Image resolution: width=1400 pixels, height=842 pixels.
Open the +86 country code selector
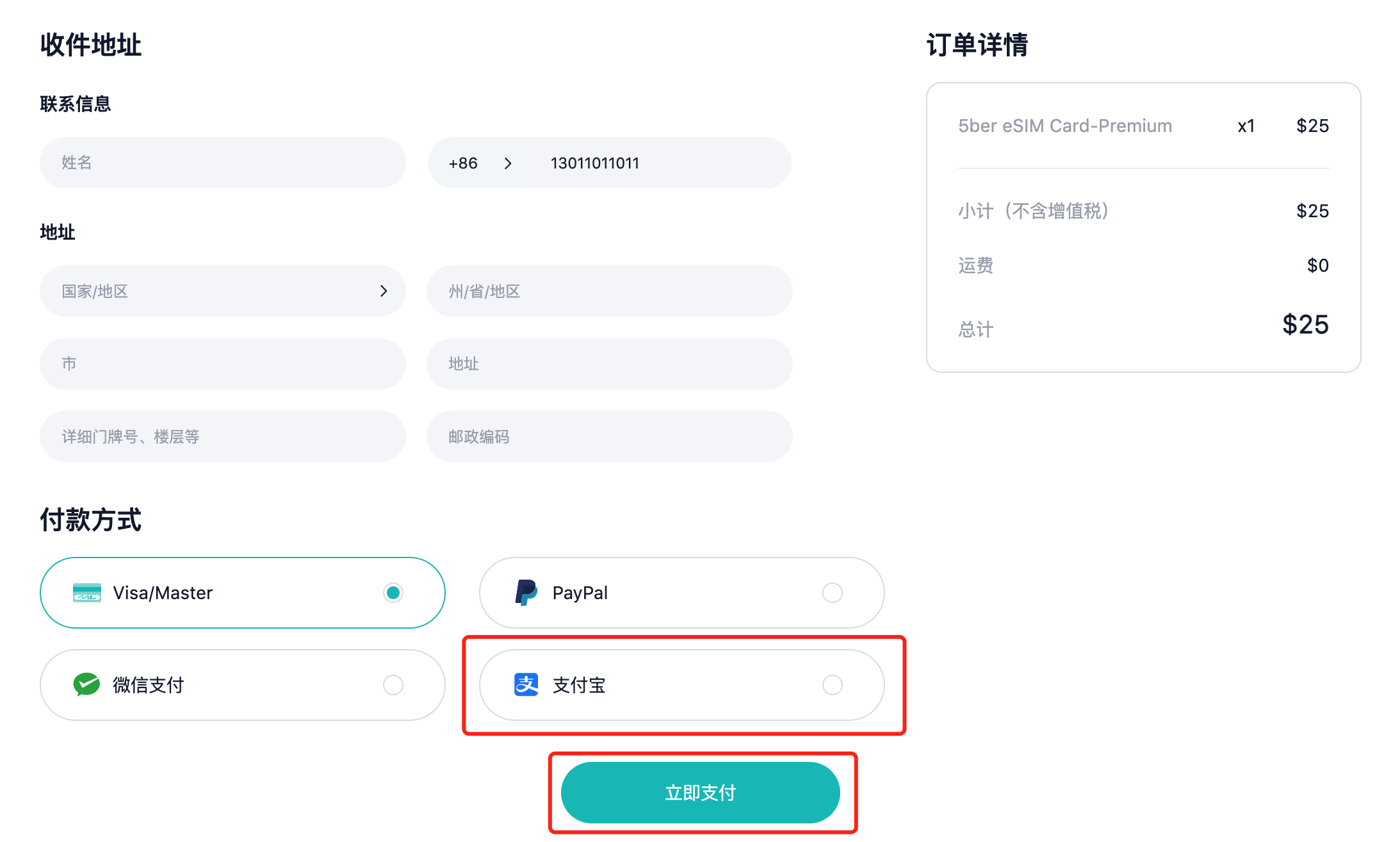pos(480,163)
